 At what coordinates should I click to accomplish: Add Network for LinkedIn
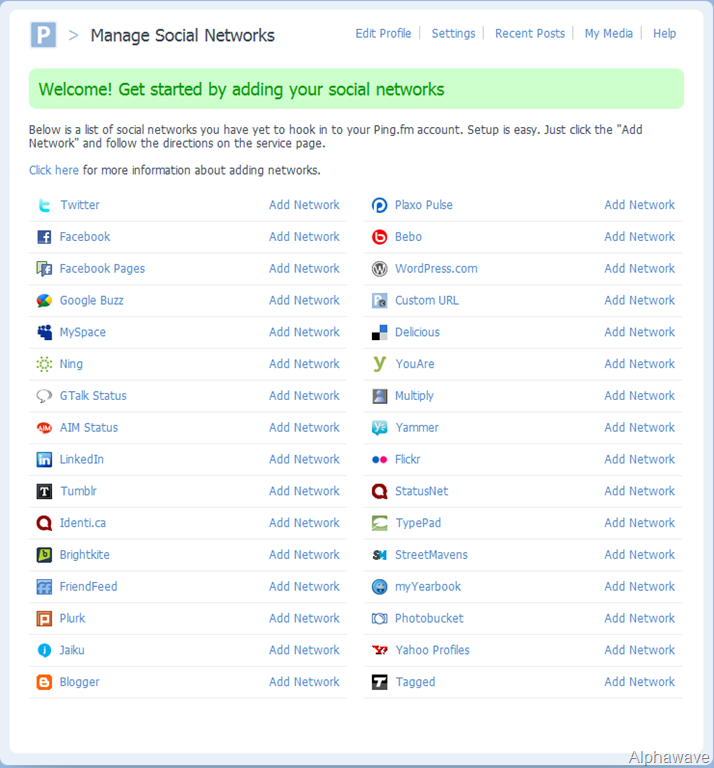point(304,459)
